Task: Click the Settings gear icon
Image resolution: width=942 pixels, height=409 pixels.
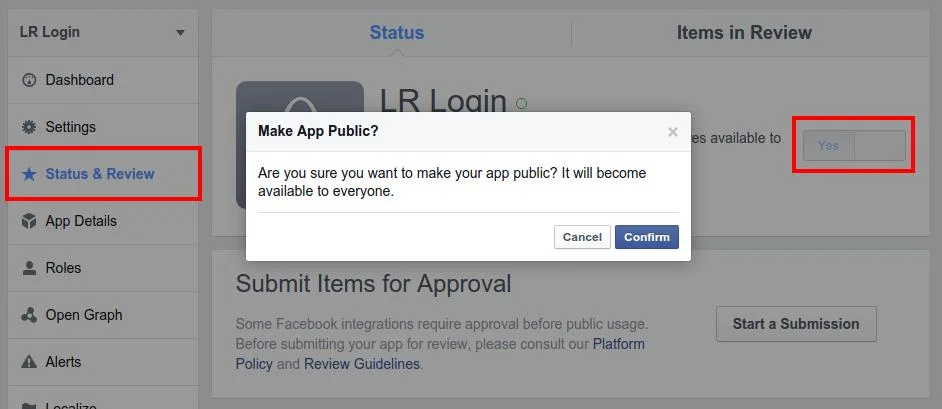Action: [29, 127]
